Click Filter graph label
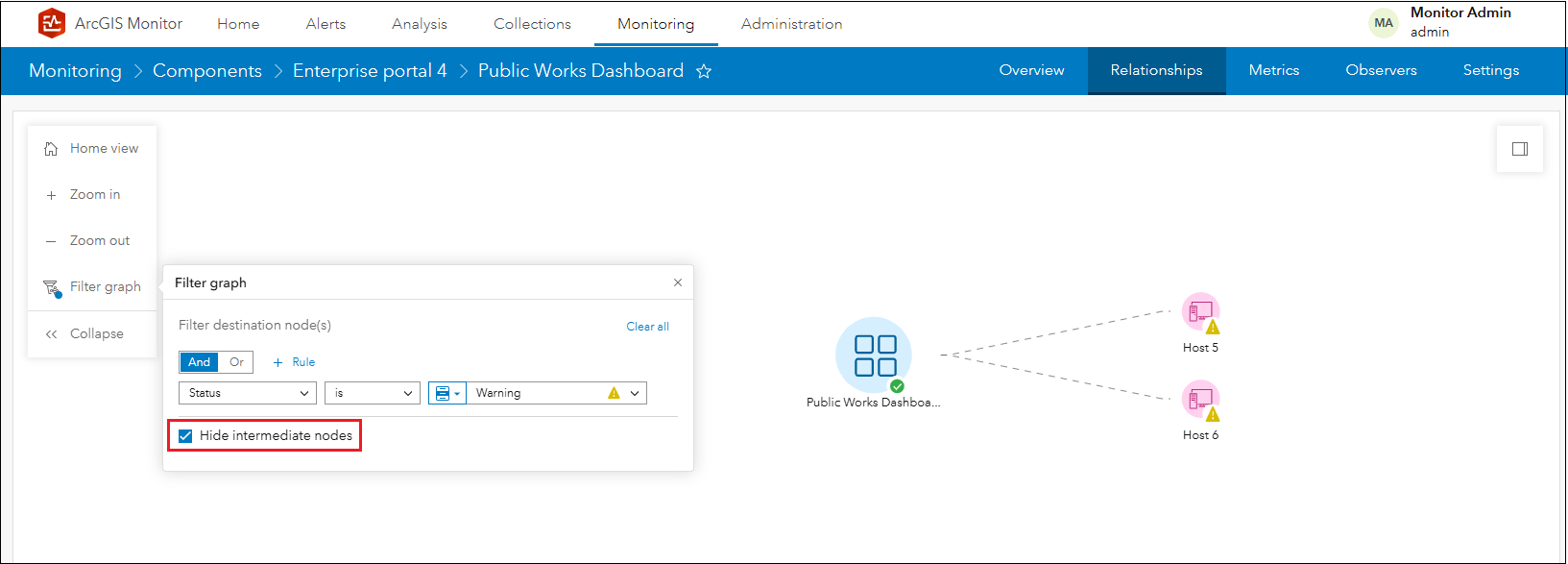Viewport: 1568px width, 564px height. [x=106, y=287]
